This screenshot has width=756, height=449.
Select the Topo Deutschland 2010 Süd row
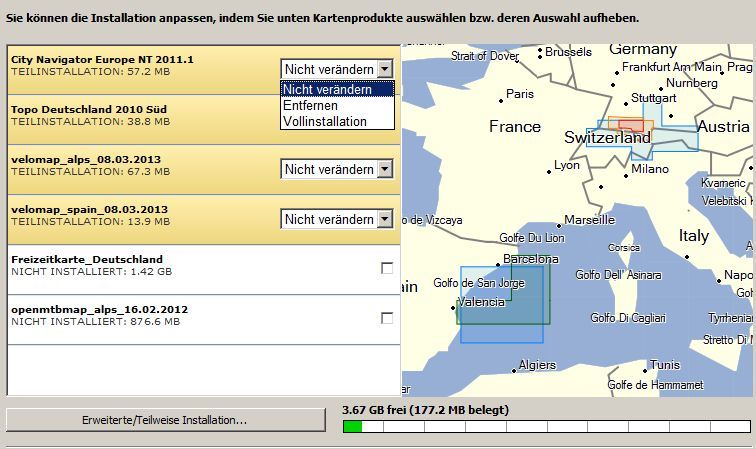click(x=90, y=109)
